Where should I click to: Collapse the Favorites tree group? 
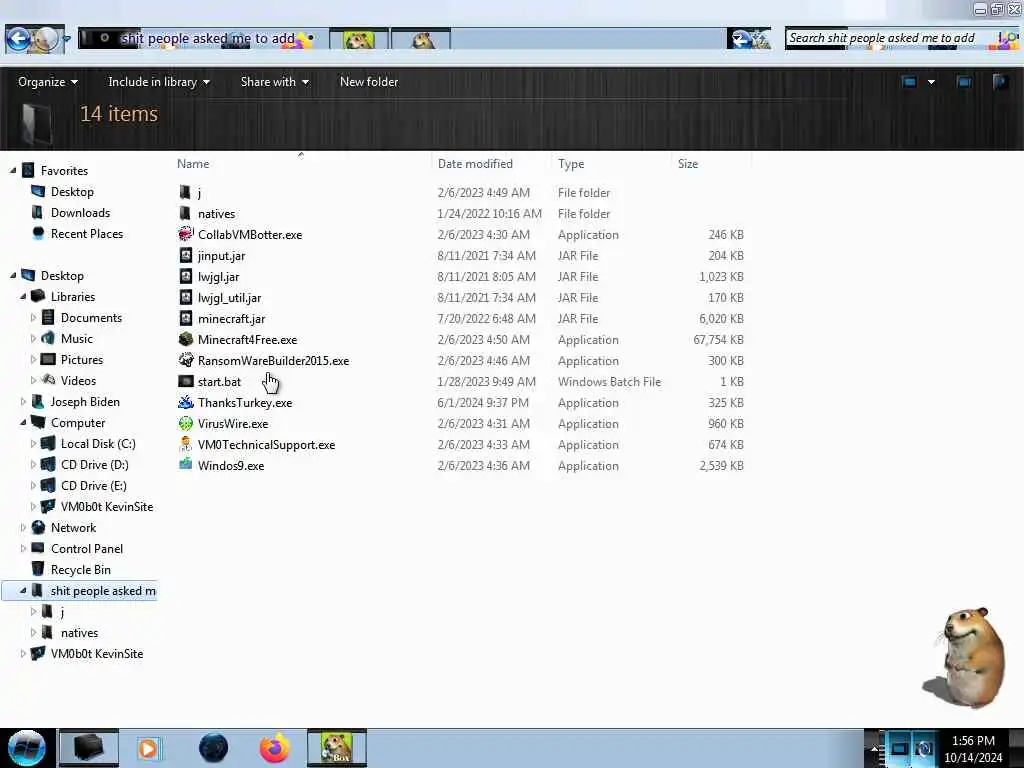[x=13, y=170]
